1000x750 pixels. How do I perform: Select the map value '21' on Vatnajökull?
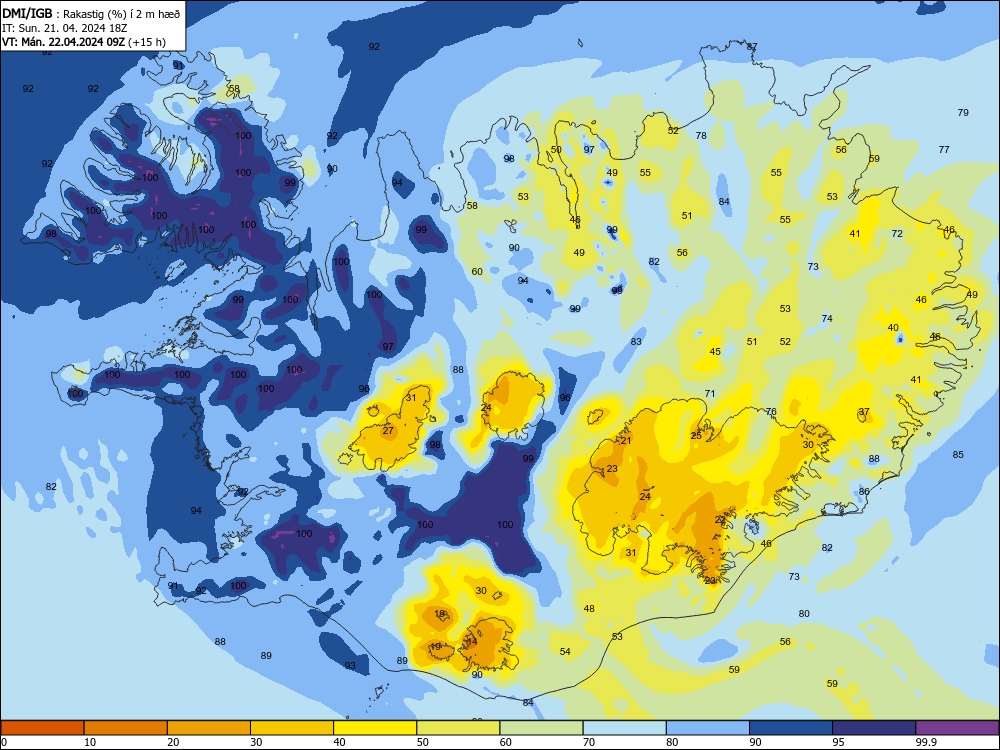[626, 440]
